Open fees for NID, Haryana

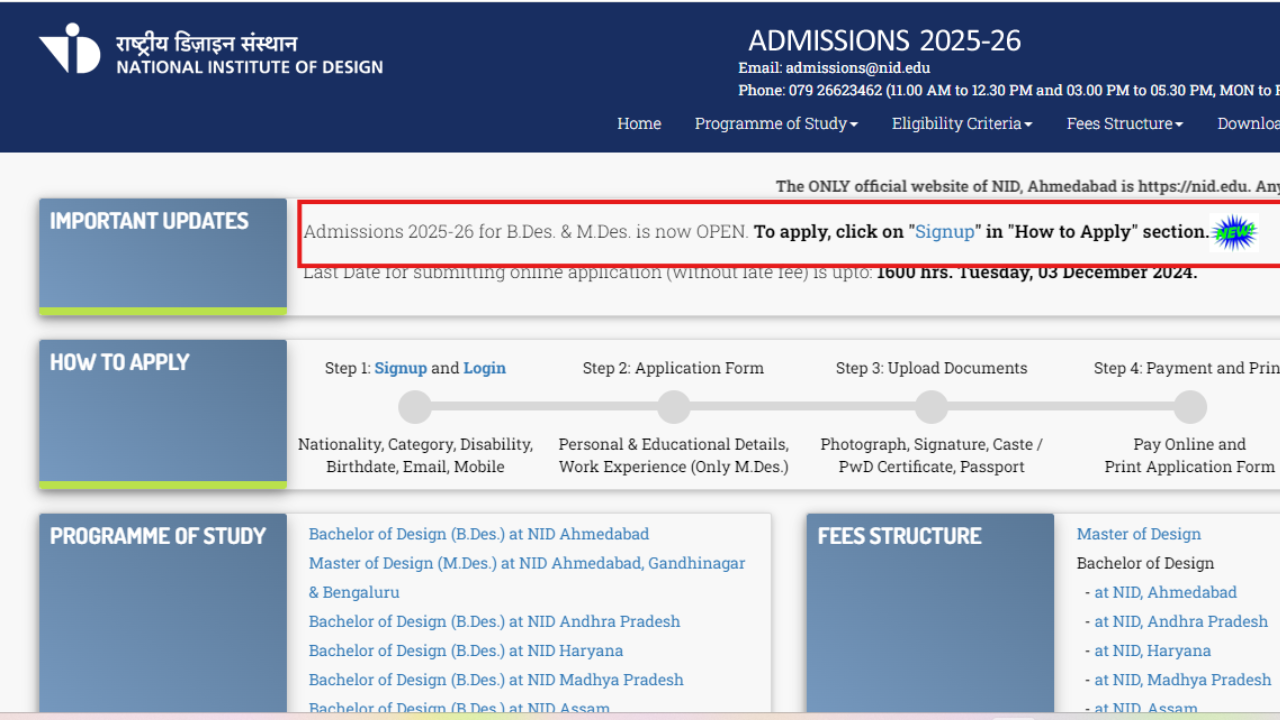pyautogui.click(x=1152, y=650)
